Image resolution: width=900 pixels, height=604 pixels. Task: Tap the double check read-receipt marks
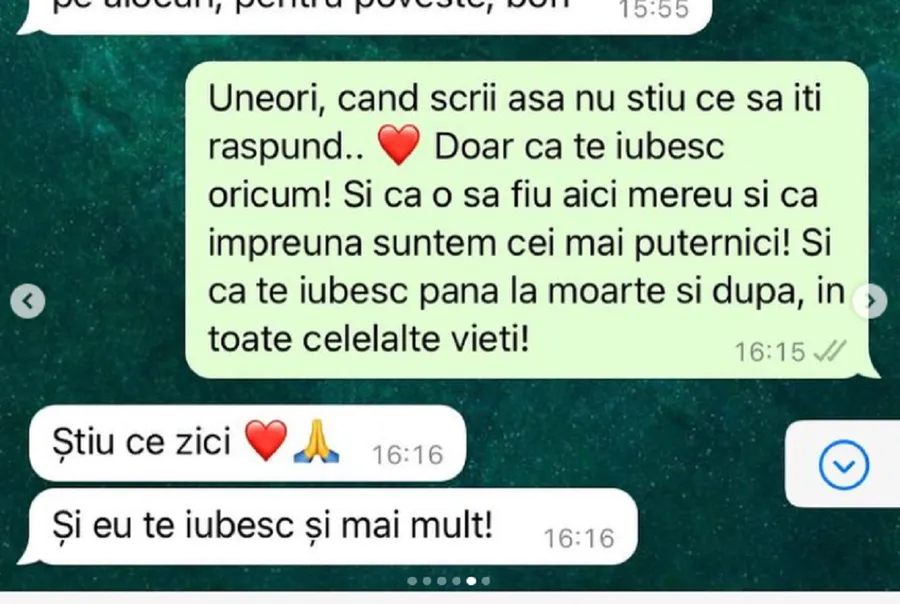831,351
